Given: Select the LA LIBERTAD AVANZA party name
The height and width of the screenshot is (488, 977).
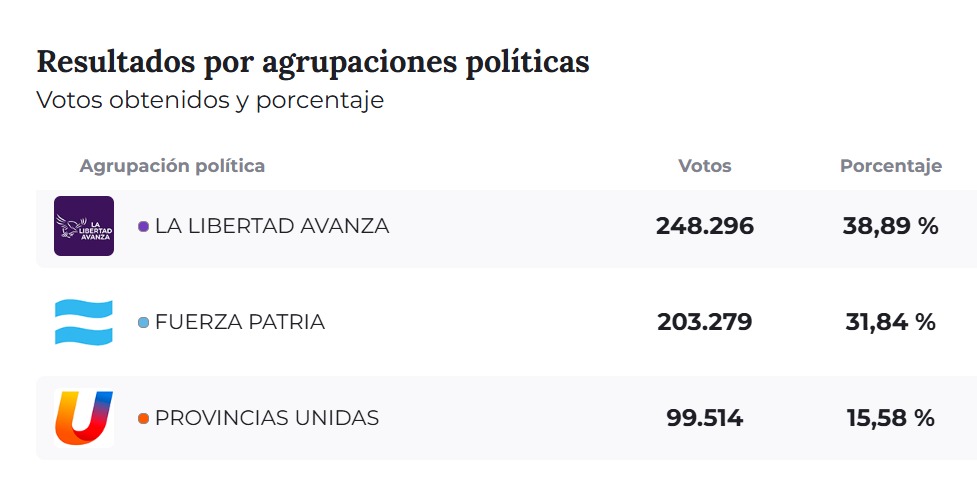Looking at the screenshot, I should [x=271, y=226].
